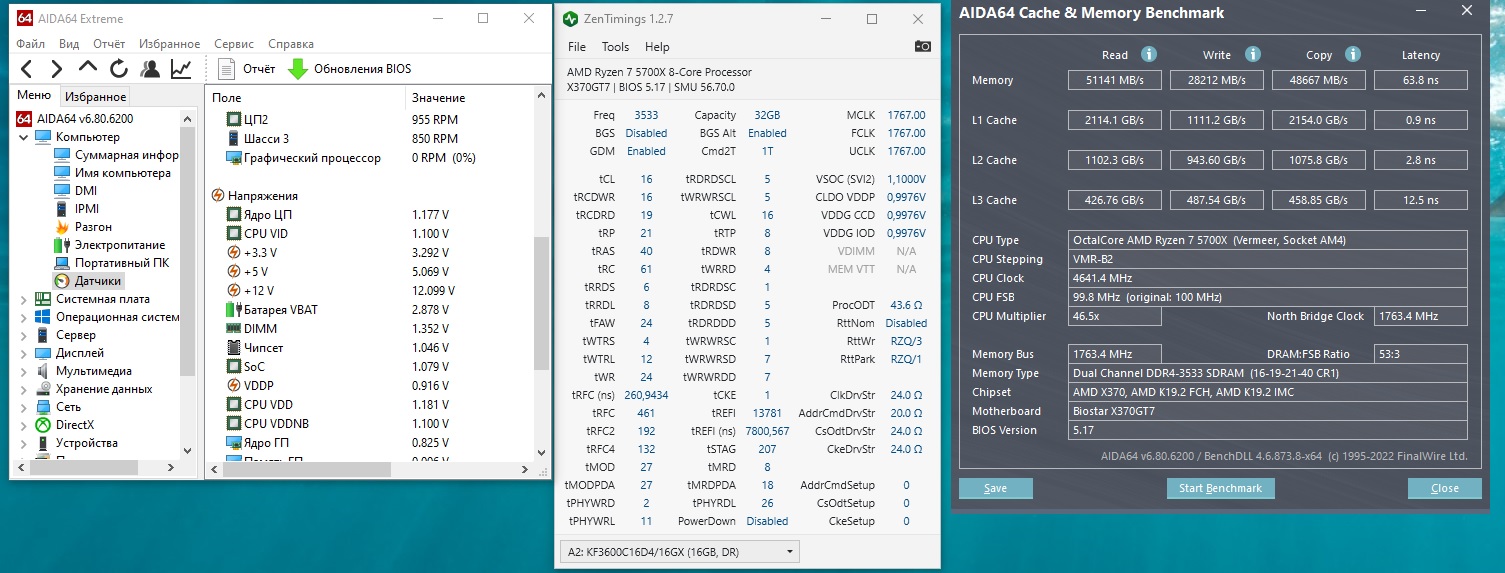Click the Refresh icon in AIDA64 toolbar
This screenshot has width=1505, height=573.
point(119,69)
